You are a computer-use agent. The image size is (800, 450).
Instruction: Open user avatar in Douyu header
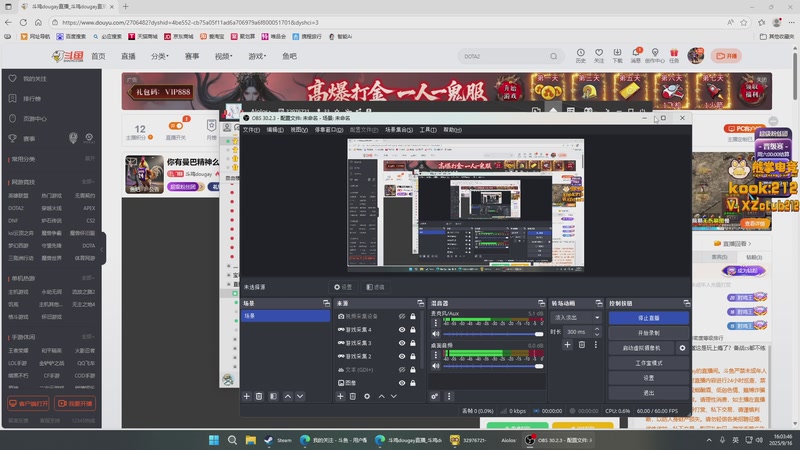695,56
